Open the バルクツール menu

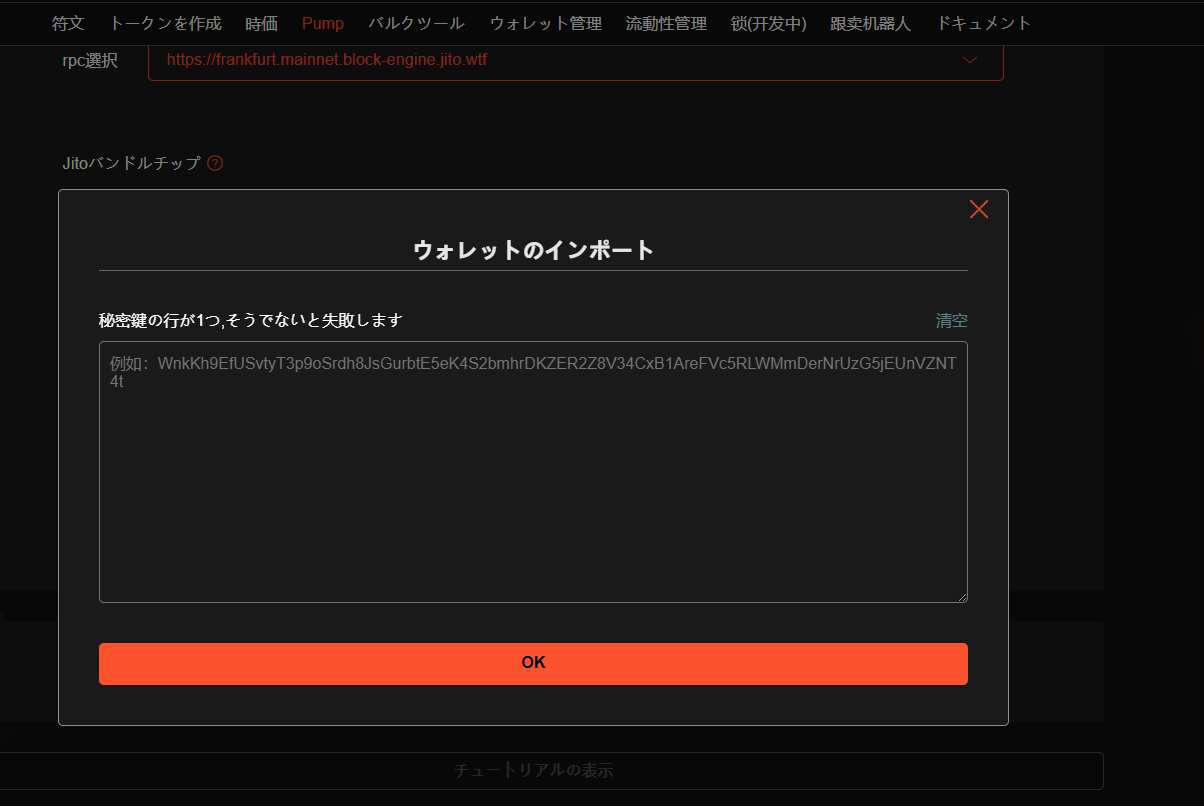click(416, 23)
